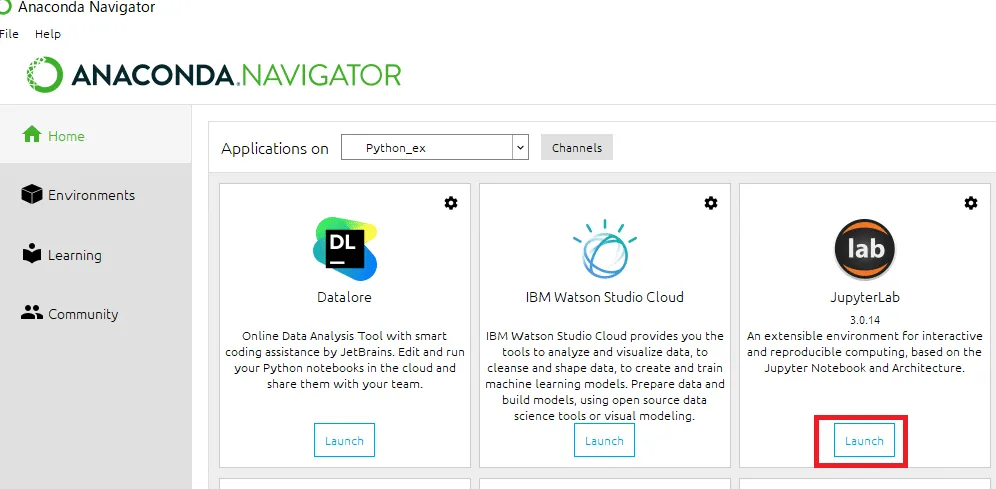
Task: Open the Channels dialog
Action: pos(577,147)
